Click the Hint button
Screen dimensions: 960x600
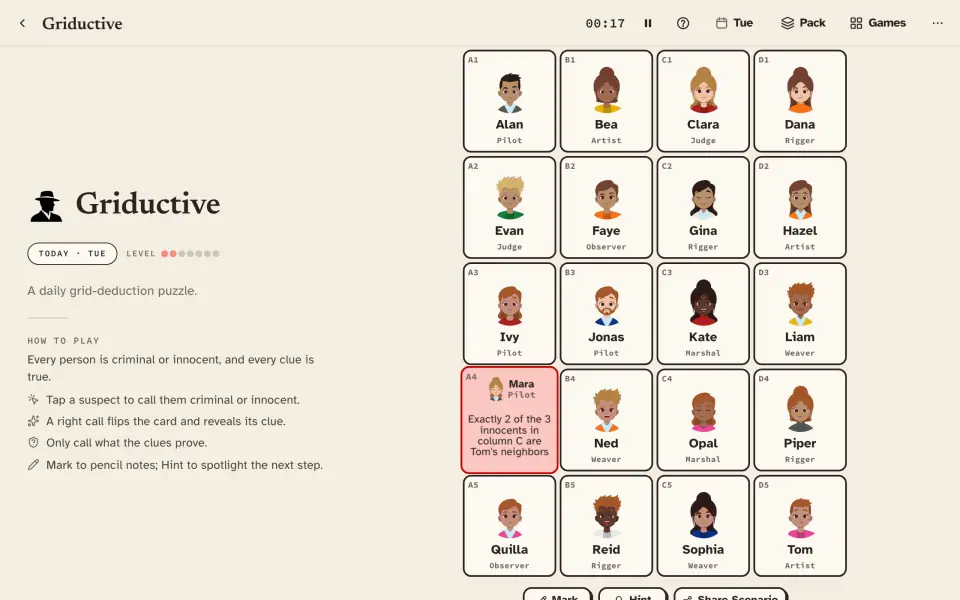[x=633, y=596]
